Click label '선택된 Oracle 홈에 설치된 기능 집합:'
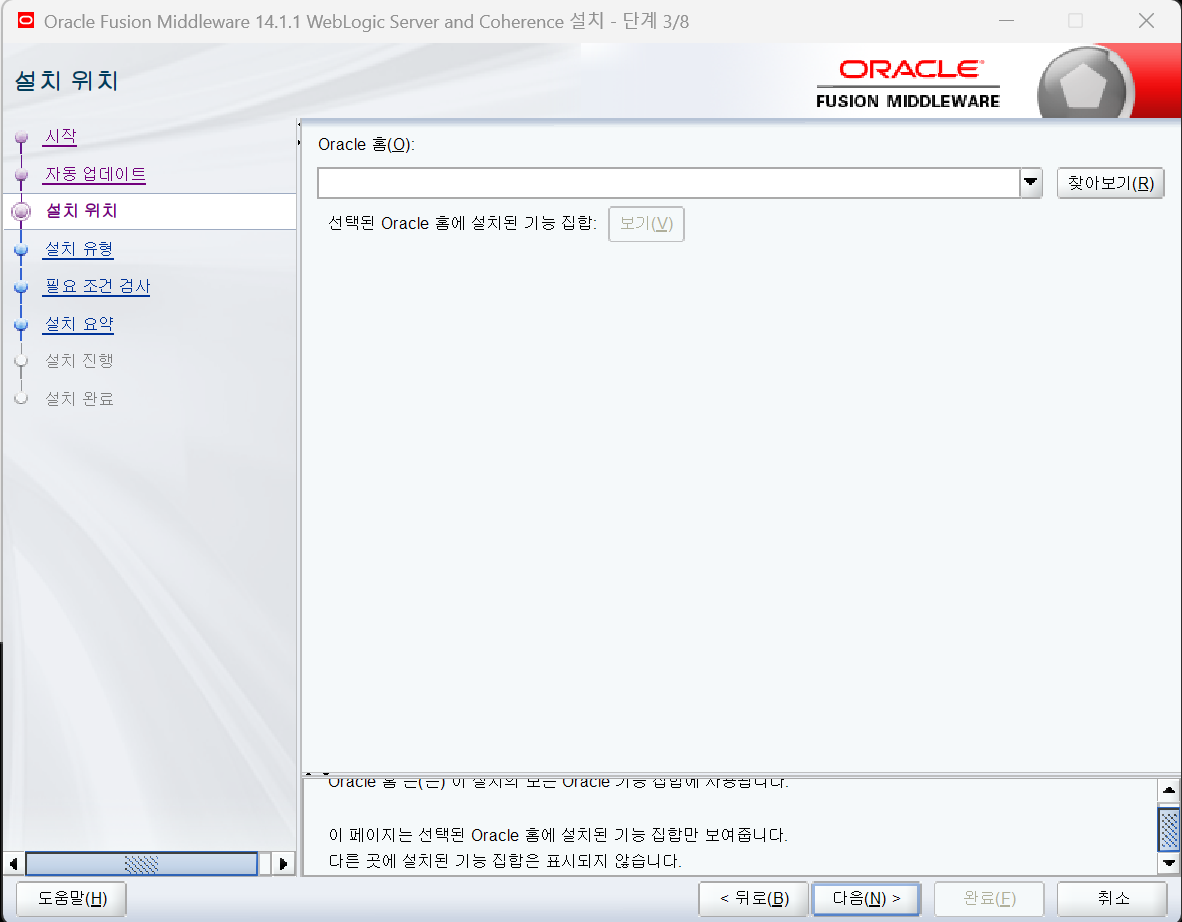Image resolution: width=1182 pixels, height=922 pixels. click(463, 223)
